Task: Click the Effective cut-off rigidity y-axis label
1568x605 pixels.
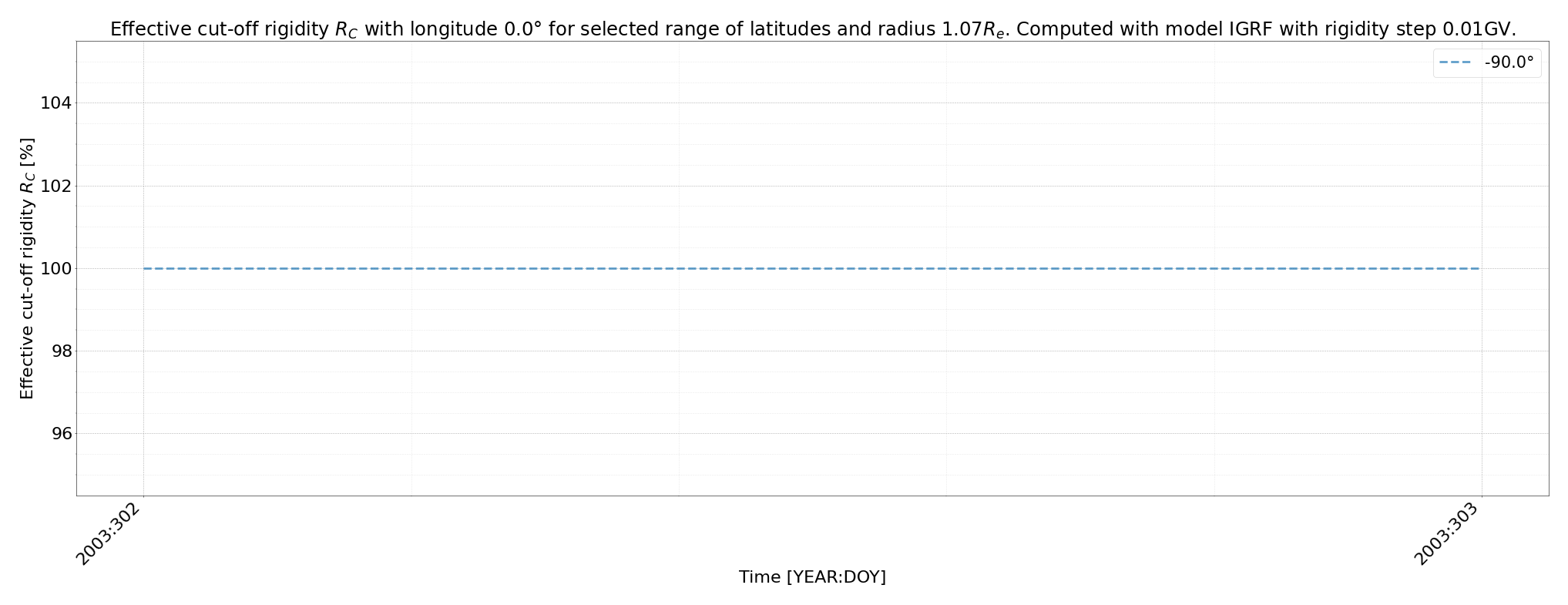Action: pos(27,268)
